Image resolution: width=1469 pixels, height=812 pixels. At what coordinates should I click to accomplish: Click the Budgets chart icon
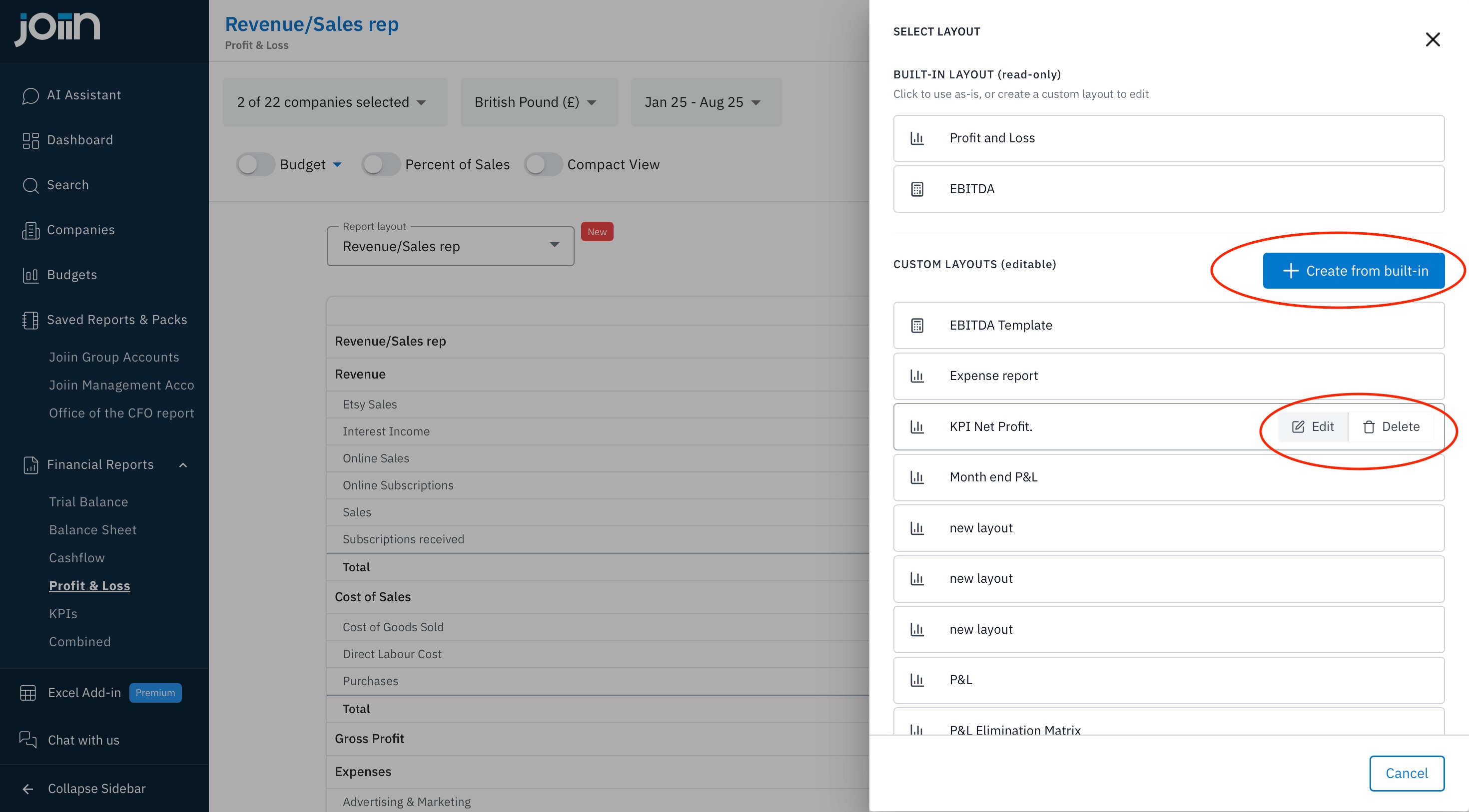(30, 275)
